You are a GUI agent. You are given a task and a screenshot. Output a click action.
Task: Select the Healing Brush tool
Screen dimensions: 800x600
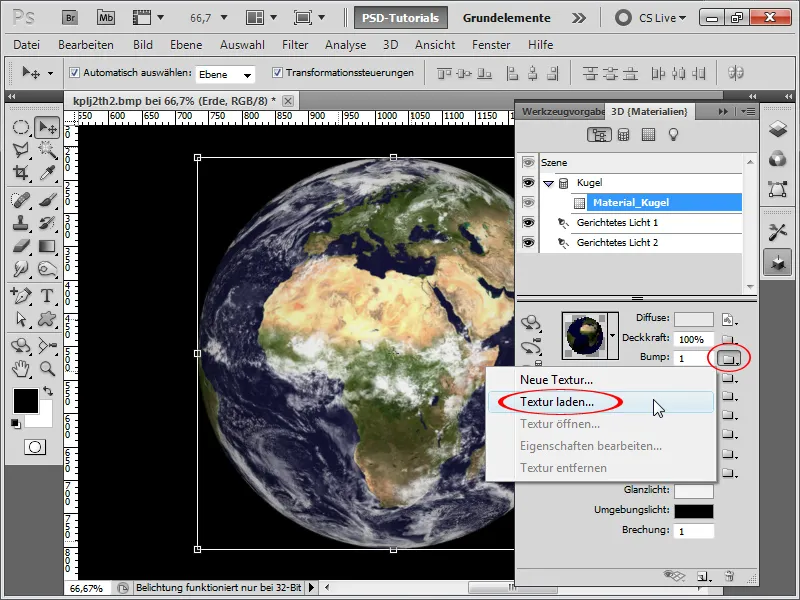(x=20, y=200)
